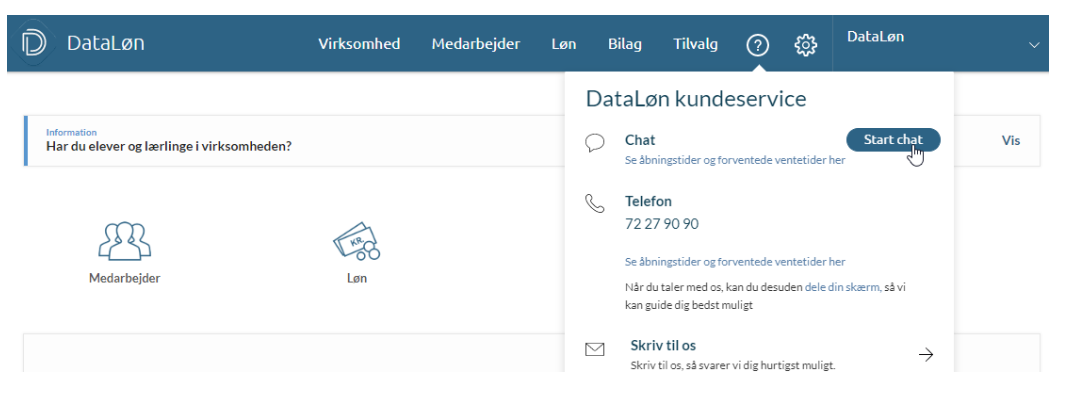Open telephone opening hours link
Viewport: 1087px width, 412px height.
coord(734,262)
